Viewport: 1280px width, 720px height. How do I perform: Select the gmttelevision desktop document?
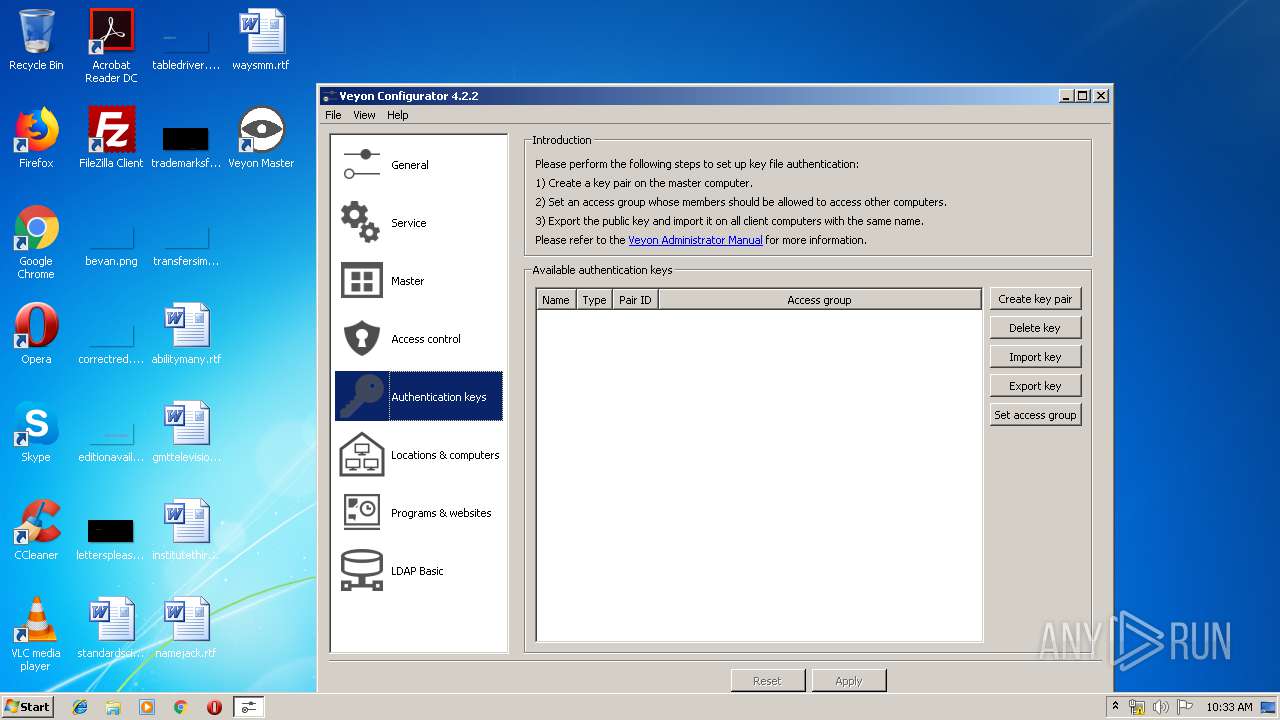point(186,432)
